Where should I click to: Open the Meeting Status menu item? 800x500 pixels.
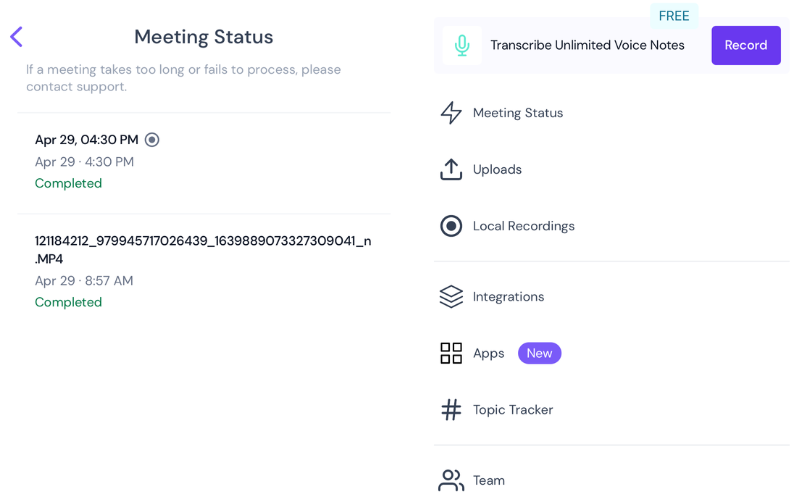517,113
